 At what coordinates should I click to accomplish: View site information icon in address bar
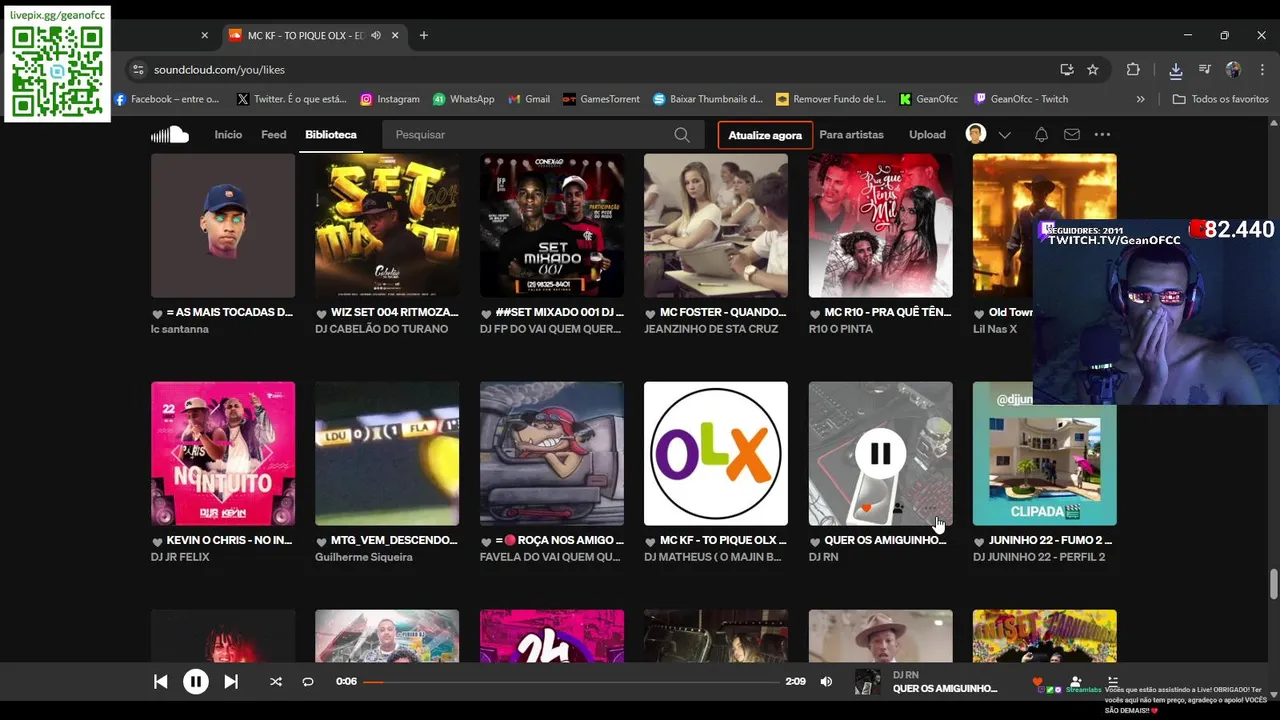138,70
